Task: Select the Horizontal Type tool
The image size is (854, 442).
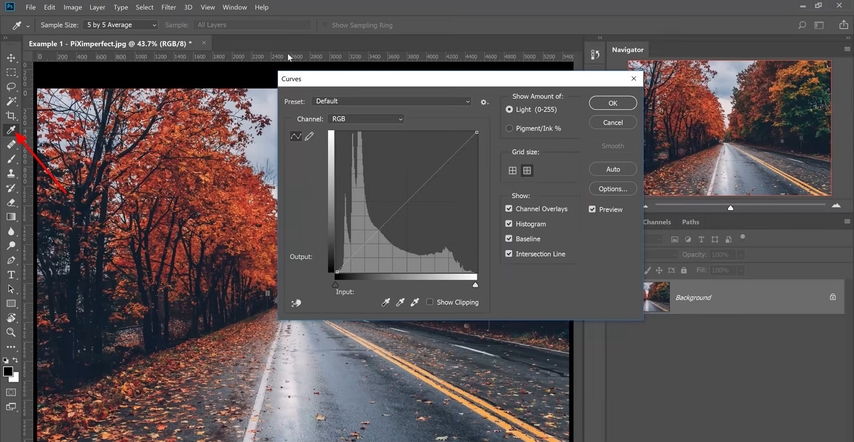Action: pyautogui.click(x=11, y=274)
